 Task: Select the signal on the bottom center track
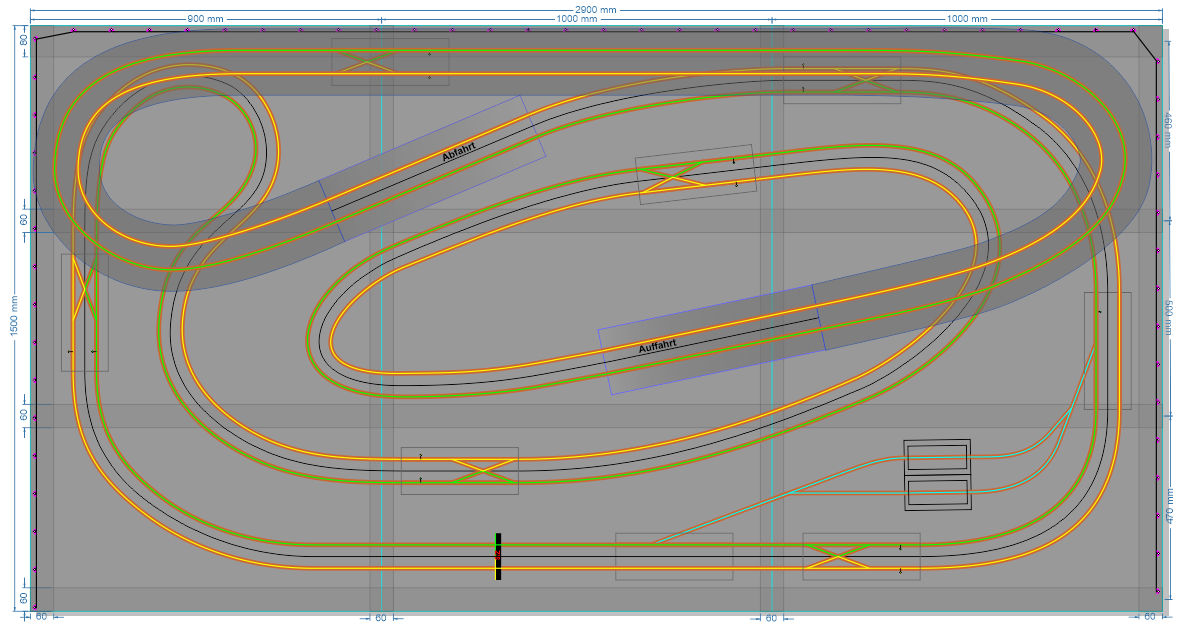[497, 555]
